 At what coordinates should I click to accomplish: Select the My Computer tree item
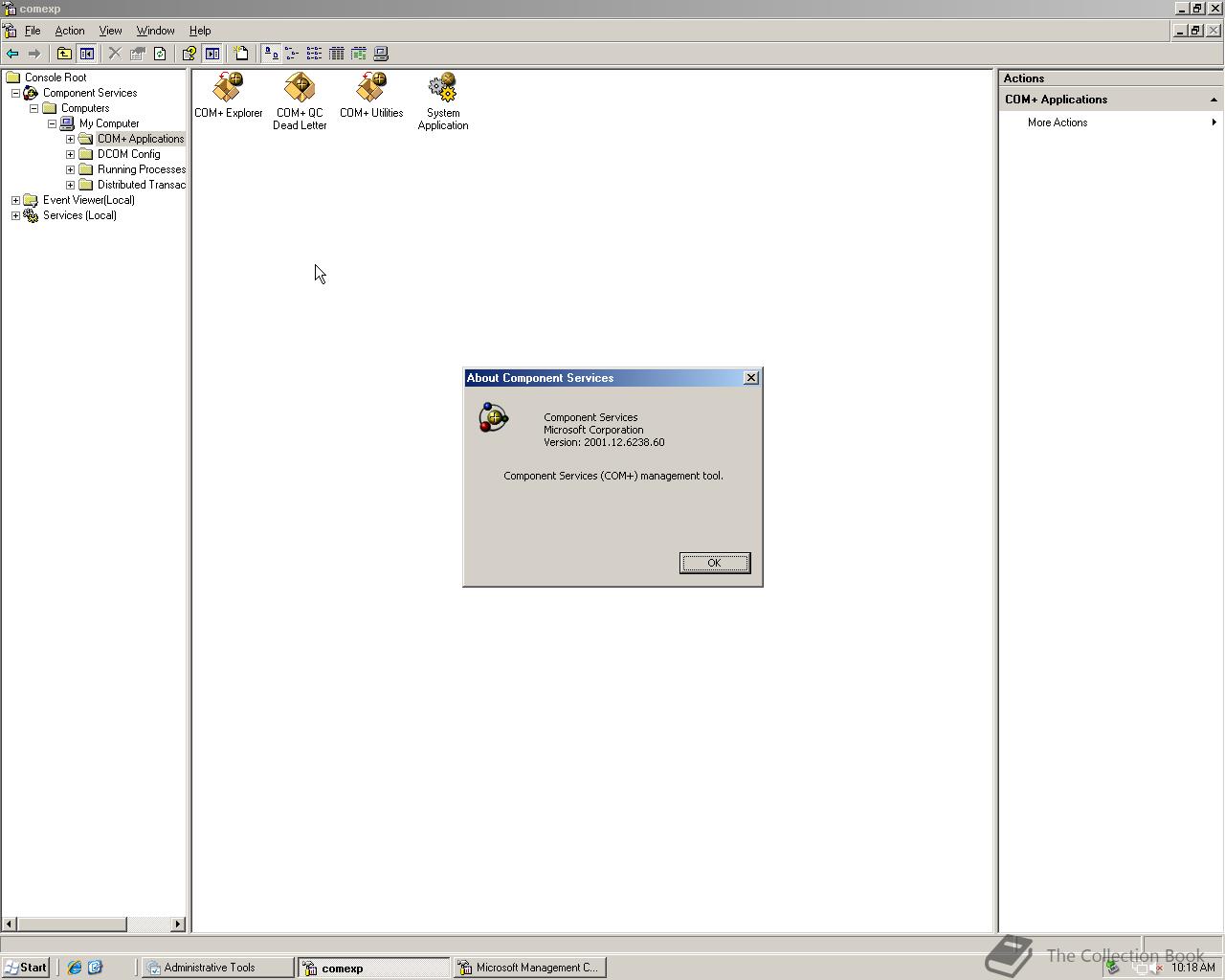(x=109, y=123)
